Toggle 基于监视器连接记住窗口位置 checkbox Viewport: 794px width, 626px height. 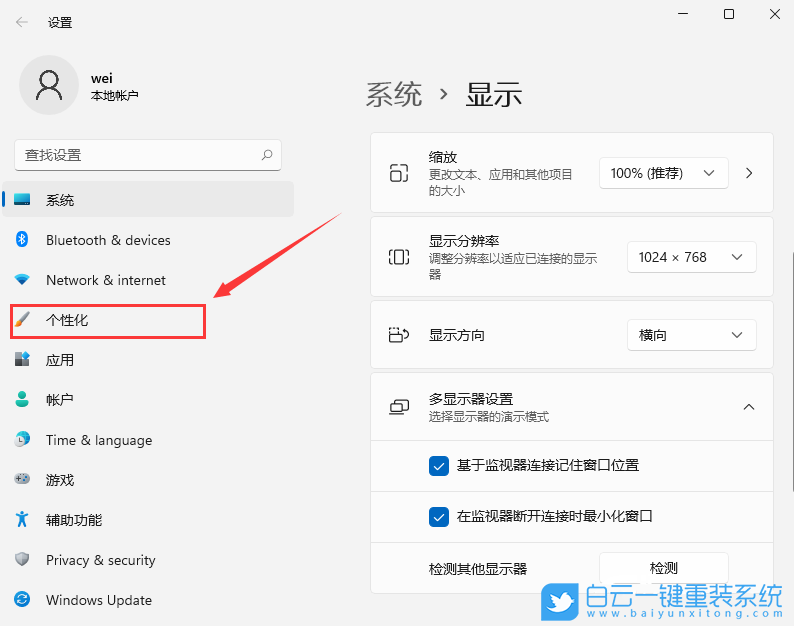click(x=439, y=466)
